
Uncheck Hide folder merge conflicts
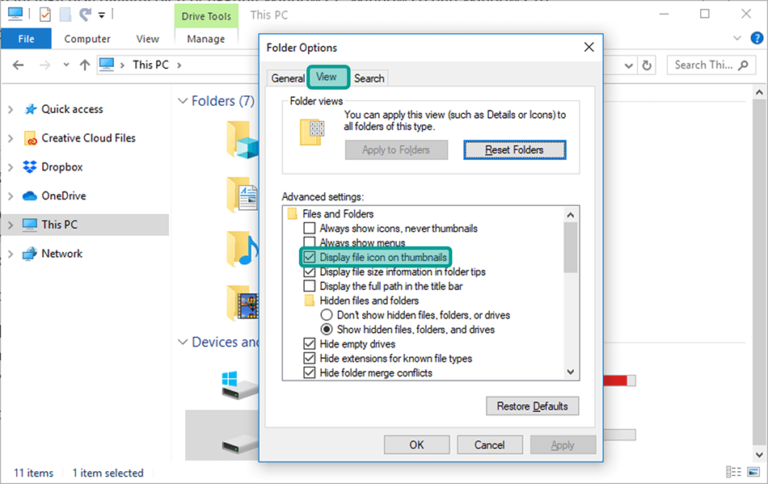pyautogui.click(x=309, y=373)
